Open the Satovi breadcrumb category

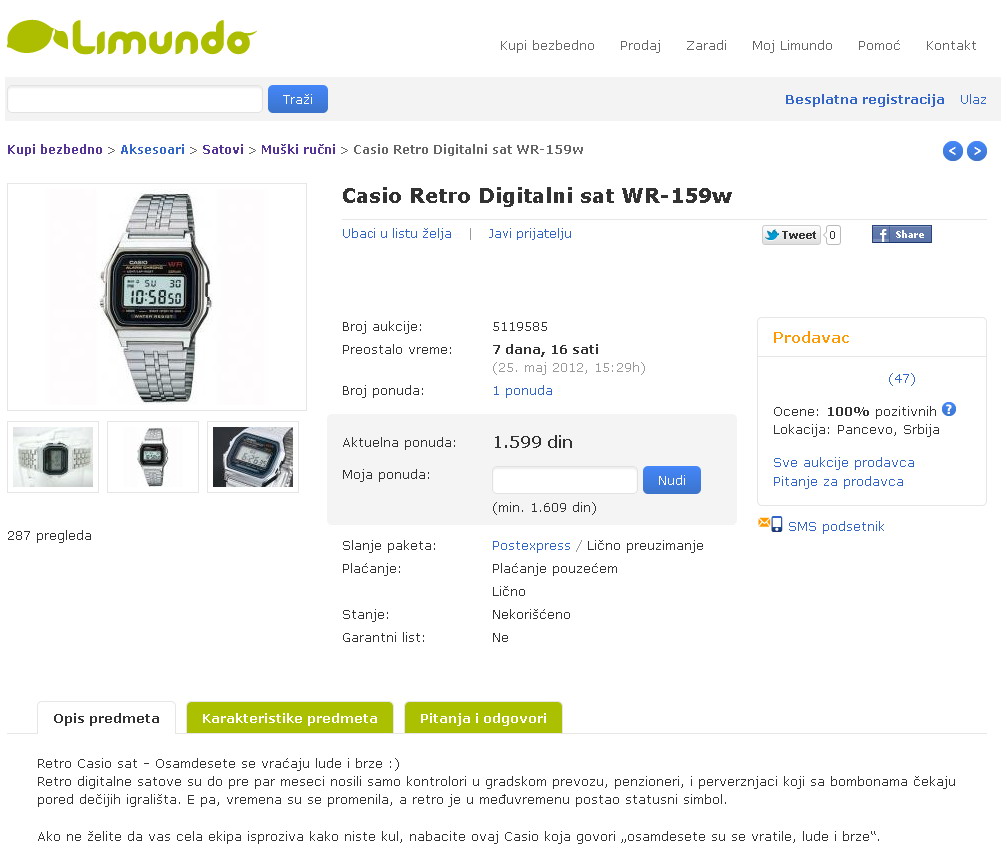223,150
